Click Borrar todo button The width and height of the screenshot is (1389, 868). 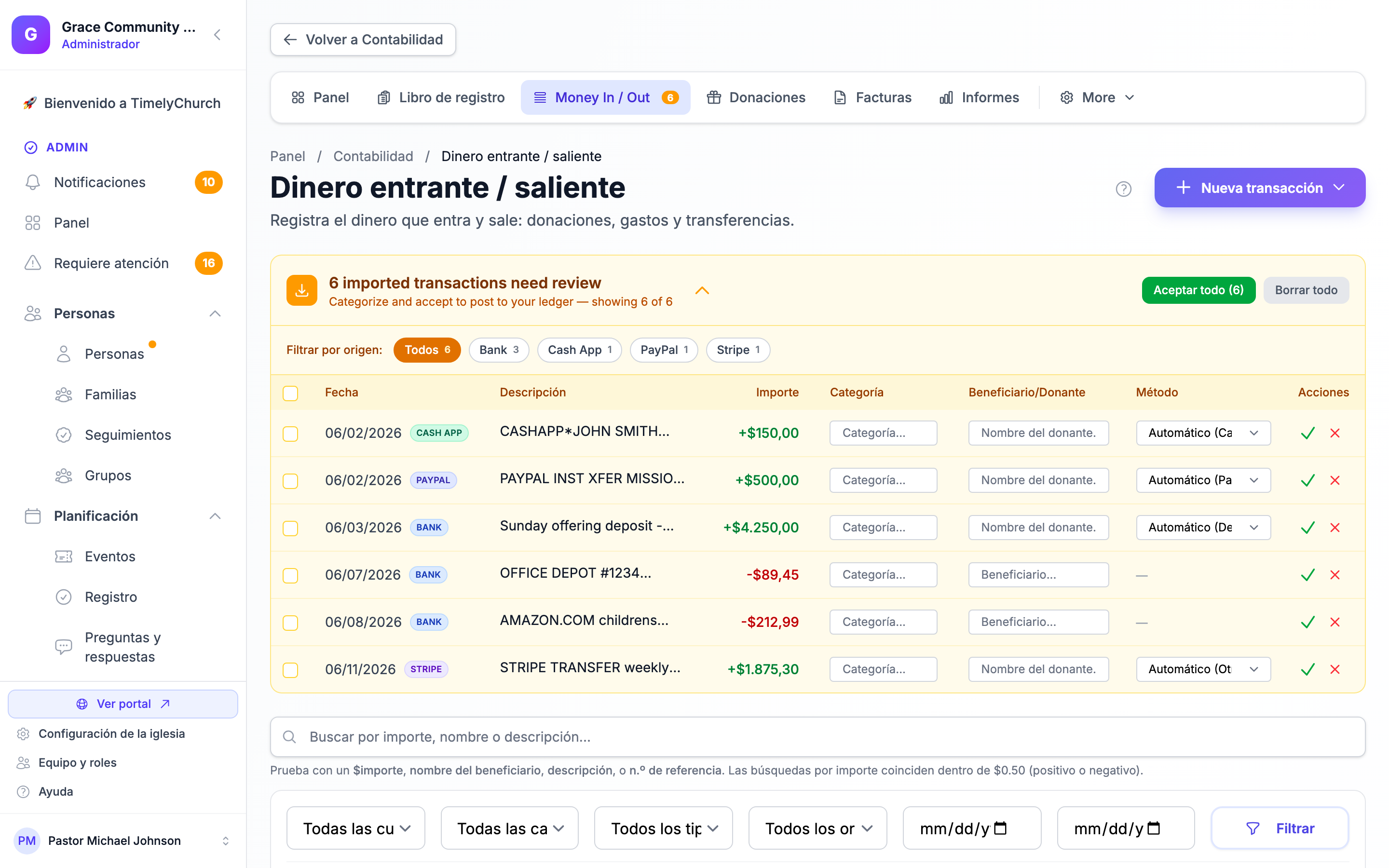pyautogui.click(x=1306, y=290)
